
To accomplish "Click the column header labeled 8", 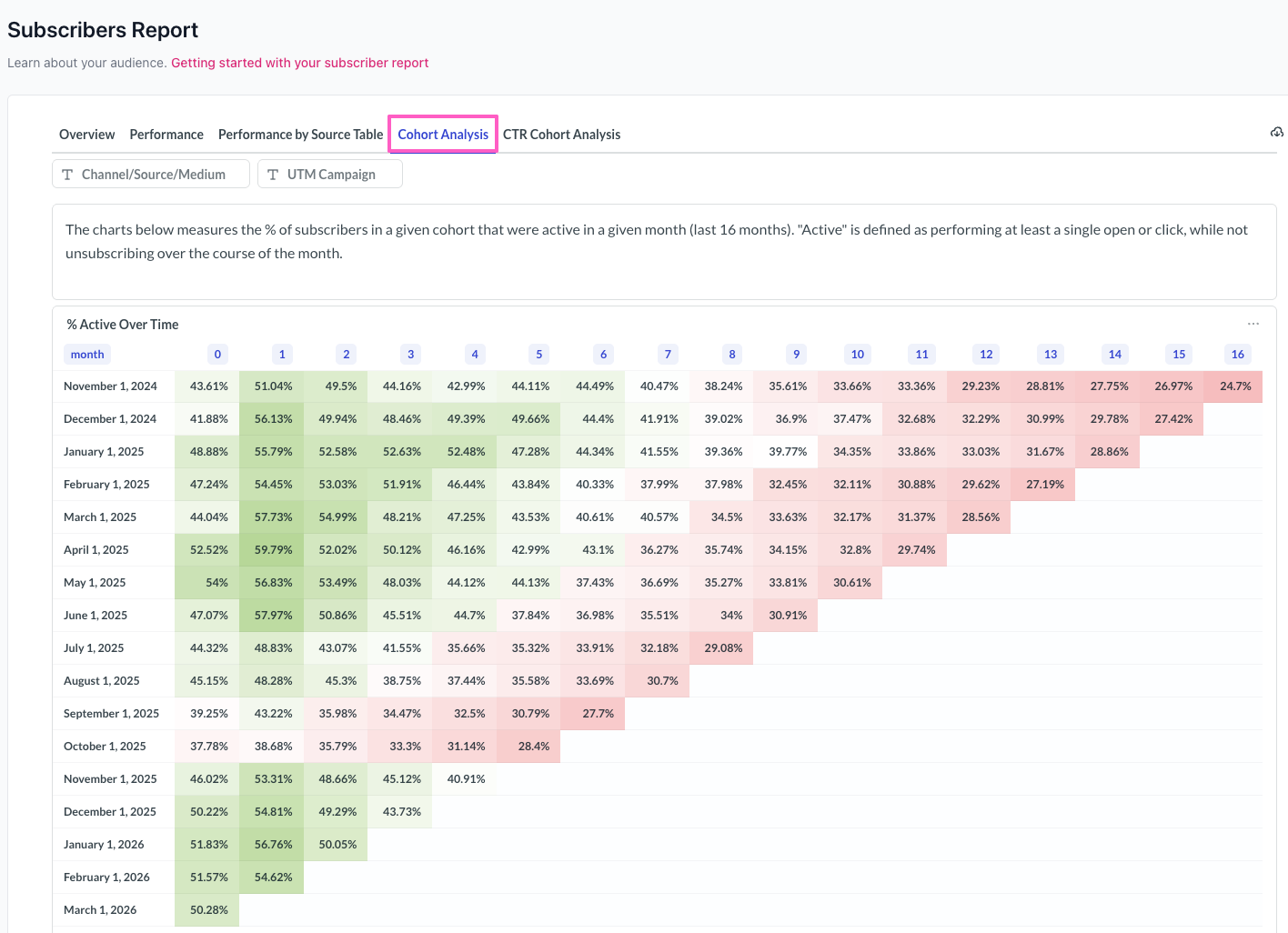I will coord(732,355).
